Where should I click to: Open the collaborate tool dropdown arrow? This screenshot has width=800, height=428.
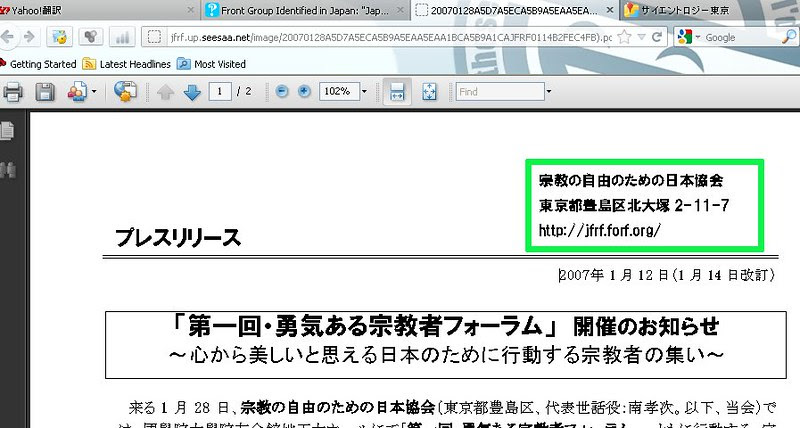click(94, 92)
